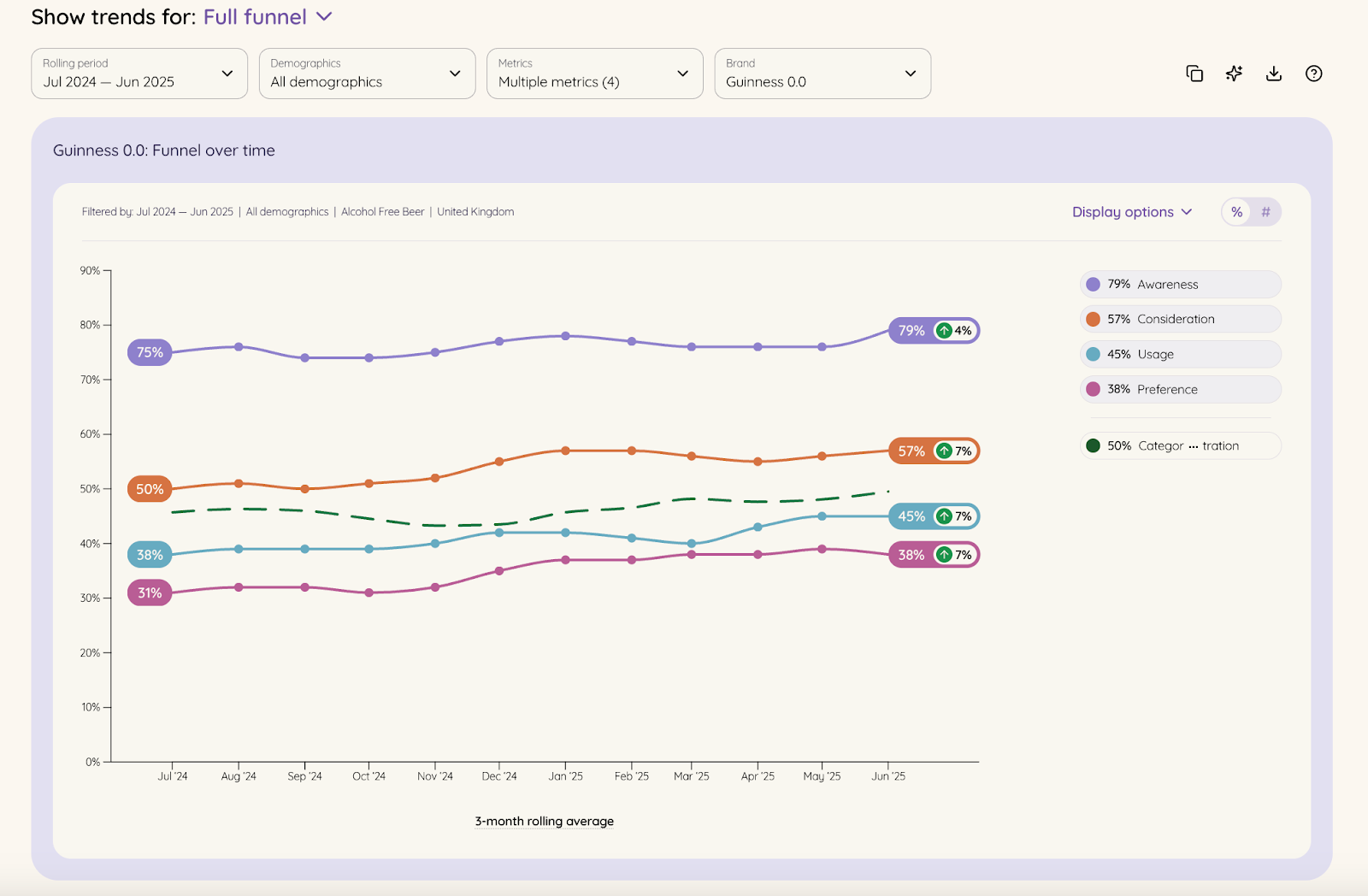This screenshot has width=1368, height=896.
Task: Click the green up arrow on Preference 7%
Action: click(x=944, y=555)
